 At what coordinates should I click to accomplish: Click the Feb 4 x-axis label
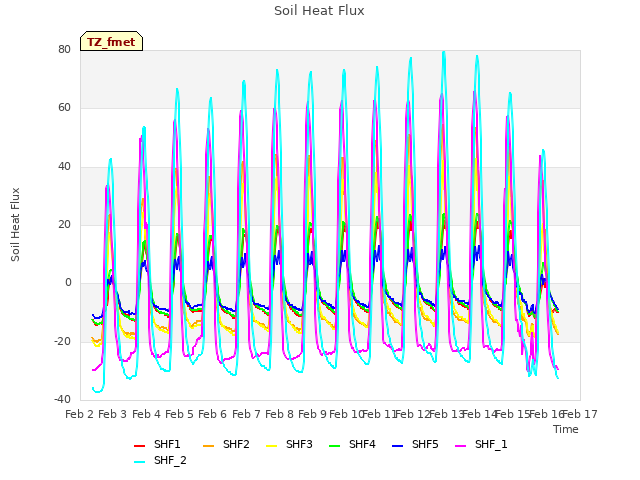tap(146, 414)
